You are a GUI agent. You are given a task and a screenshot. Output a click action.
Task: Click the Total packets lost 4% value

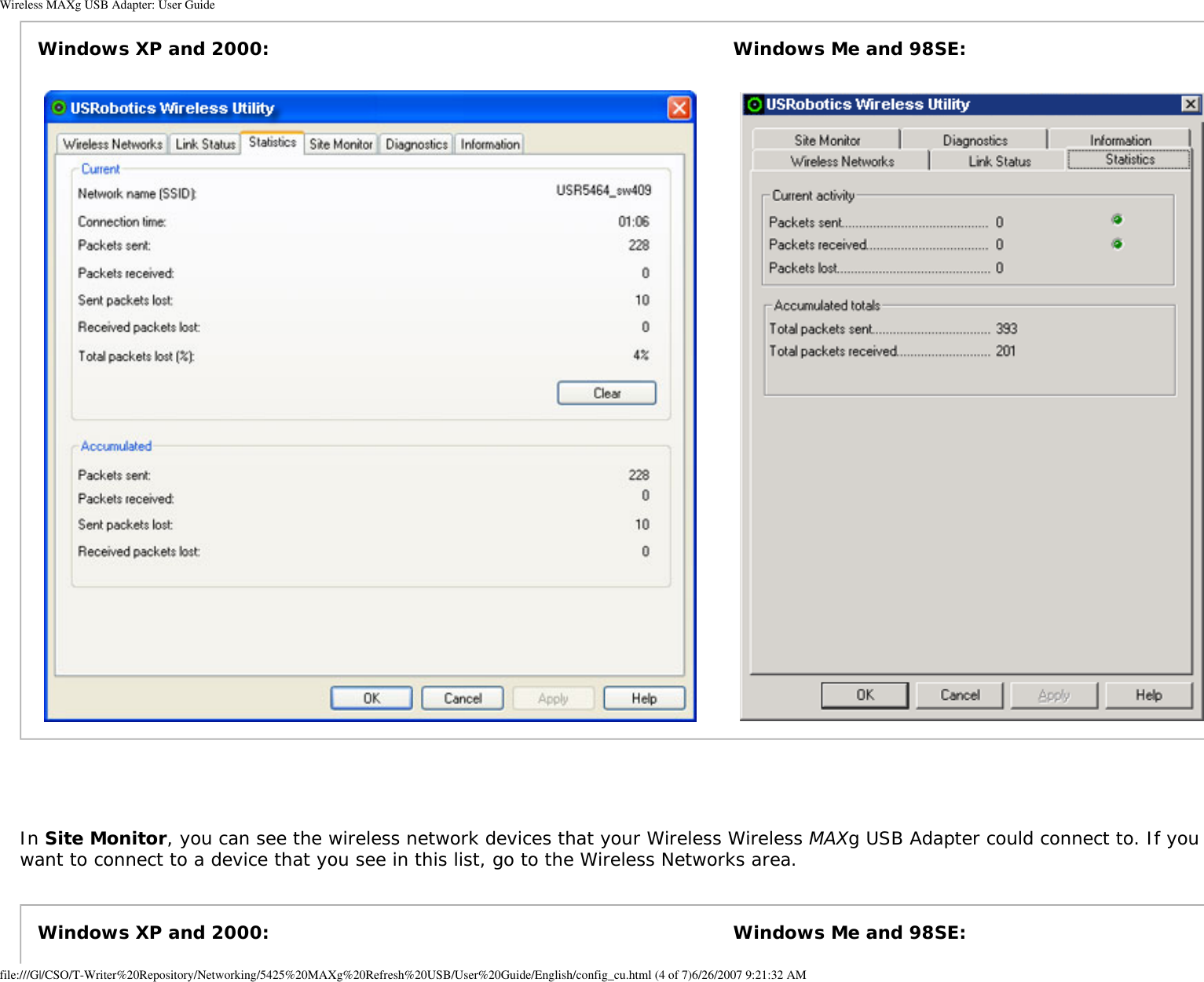(x=641, y=355)
